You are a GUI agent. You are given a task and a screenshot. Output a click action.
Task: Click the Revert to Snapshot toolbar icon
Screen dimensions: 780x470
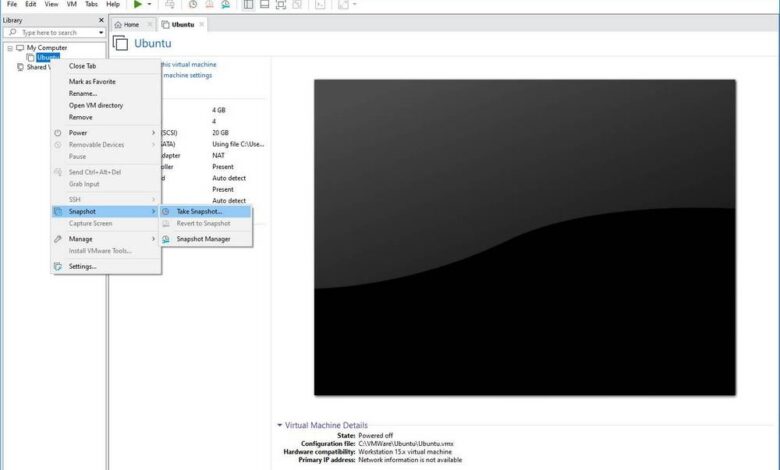pyautogui.click(x=209, y=4)
